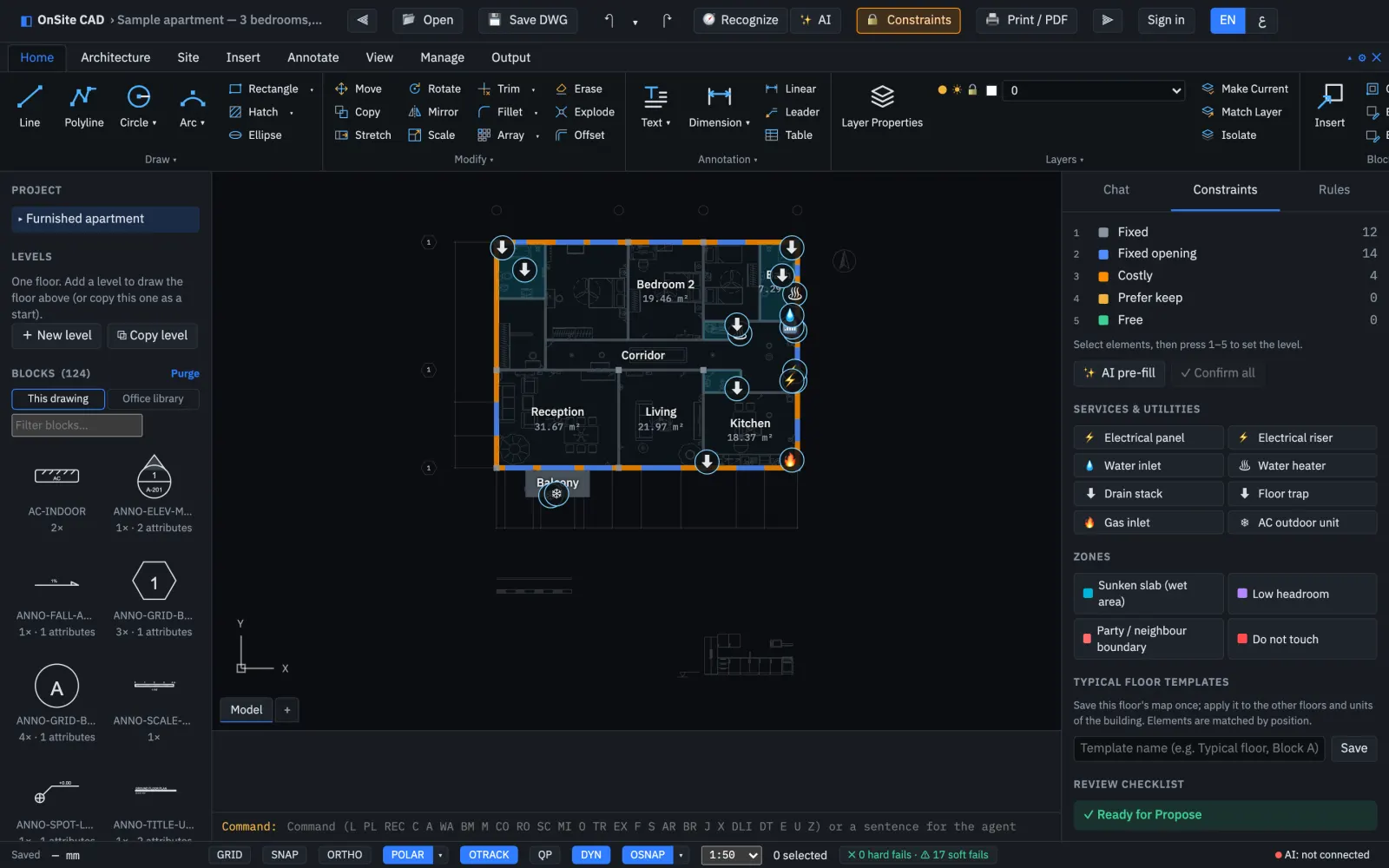The height and width of the screenshot is (868, 1389).
Task: Choose the Stretch tool
Action: [363, 135]
